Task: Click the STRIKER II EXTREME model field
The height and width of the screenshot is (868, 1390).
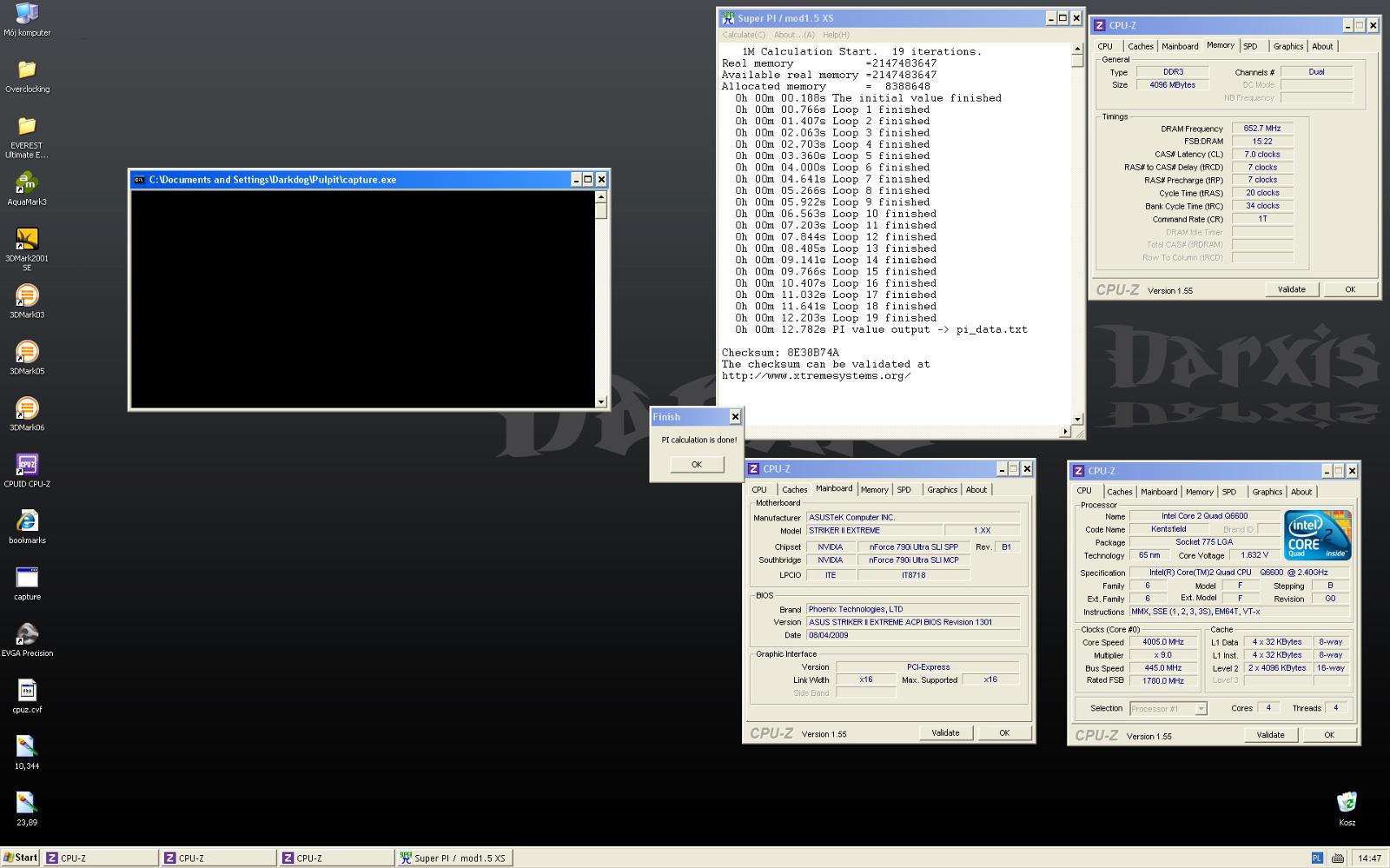Action: [874, 531]
